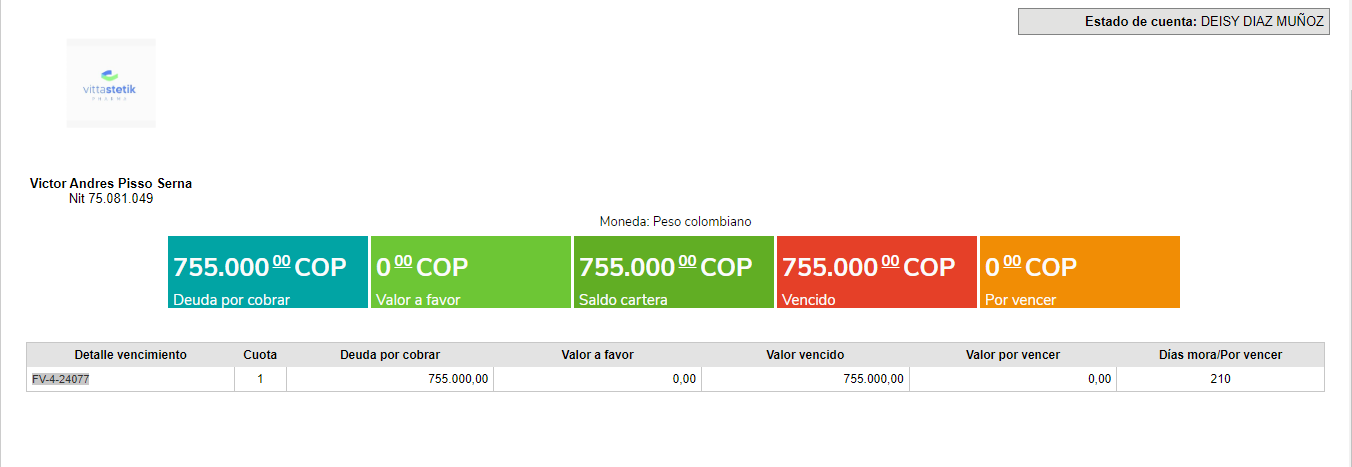Click the red Vencido summary card
Screen dimensions: 1352x467
point(877,272)
